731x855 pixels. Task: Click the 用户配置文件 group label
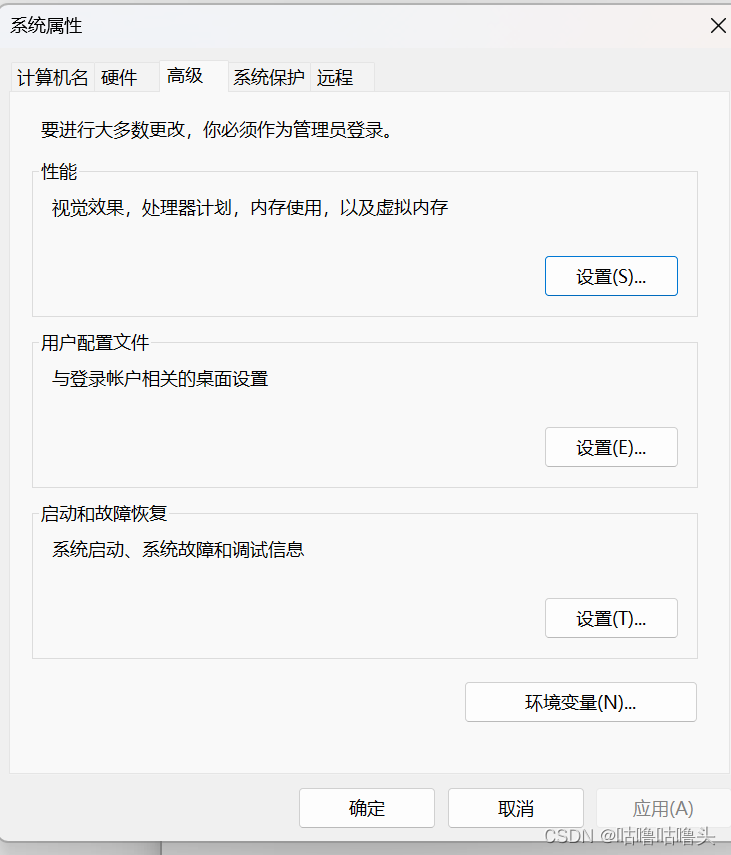point(95,343)
